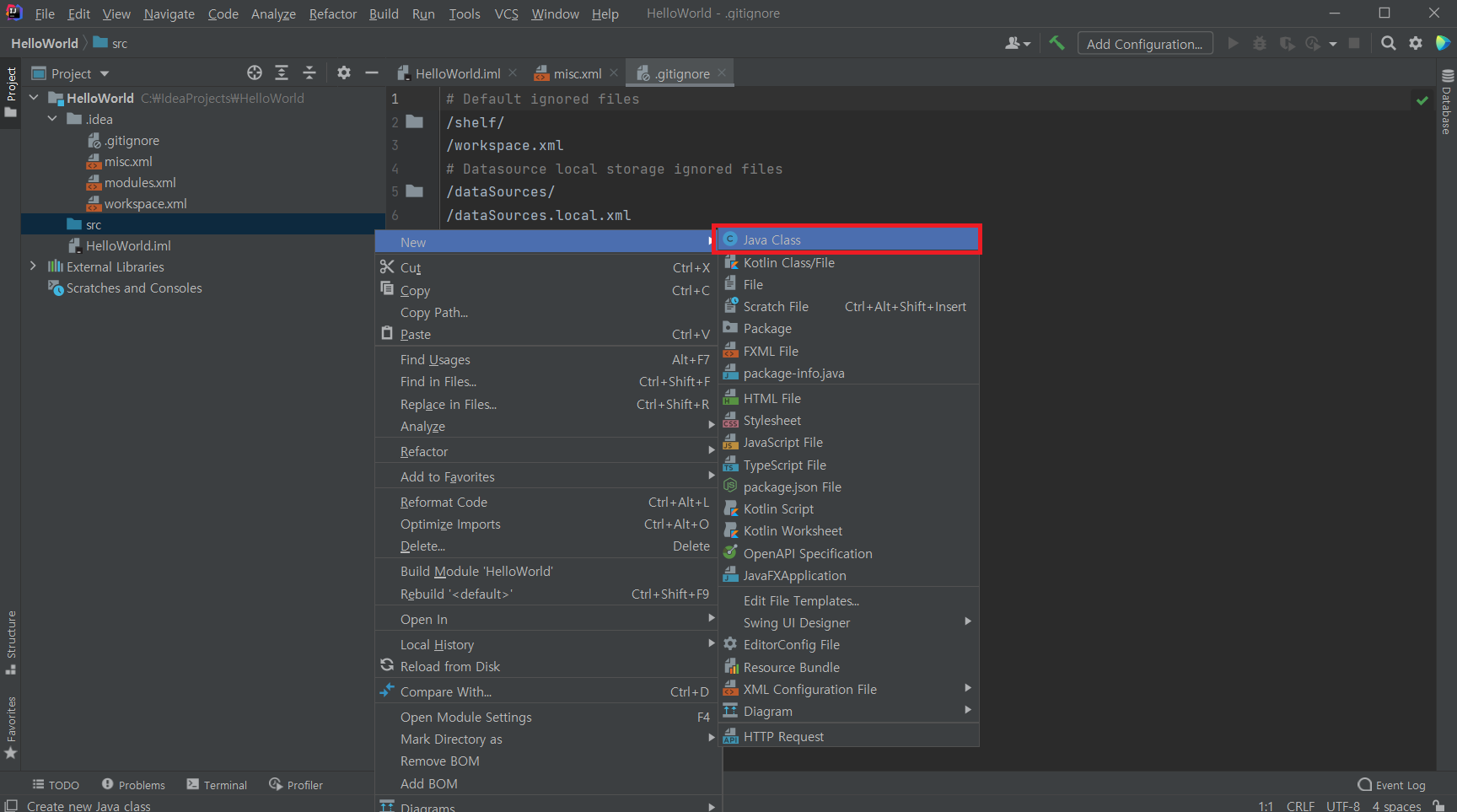Expand the Local History submenu

[546, 644]
